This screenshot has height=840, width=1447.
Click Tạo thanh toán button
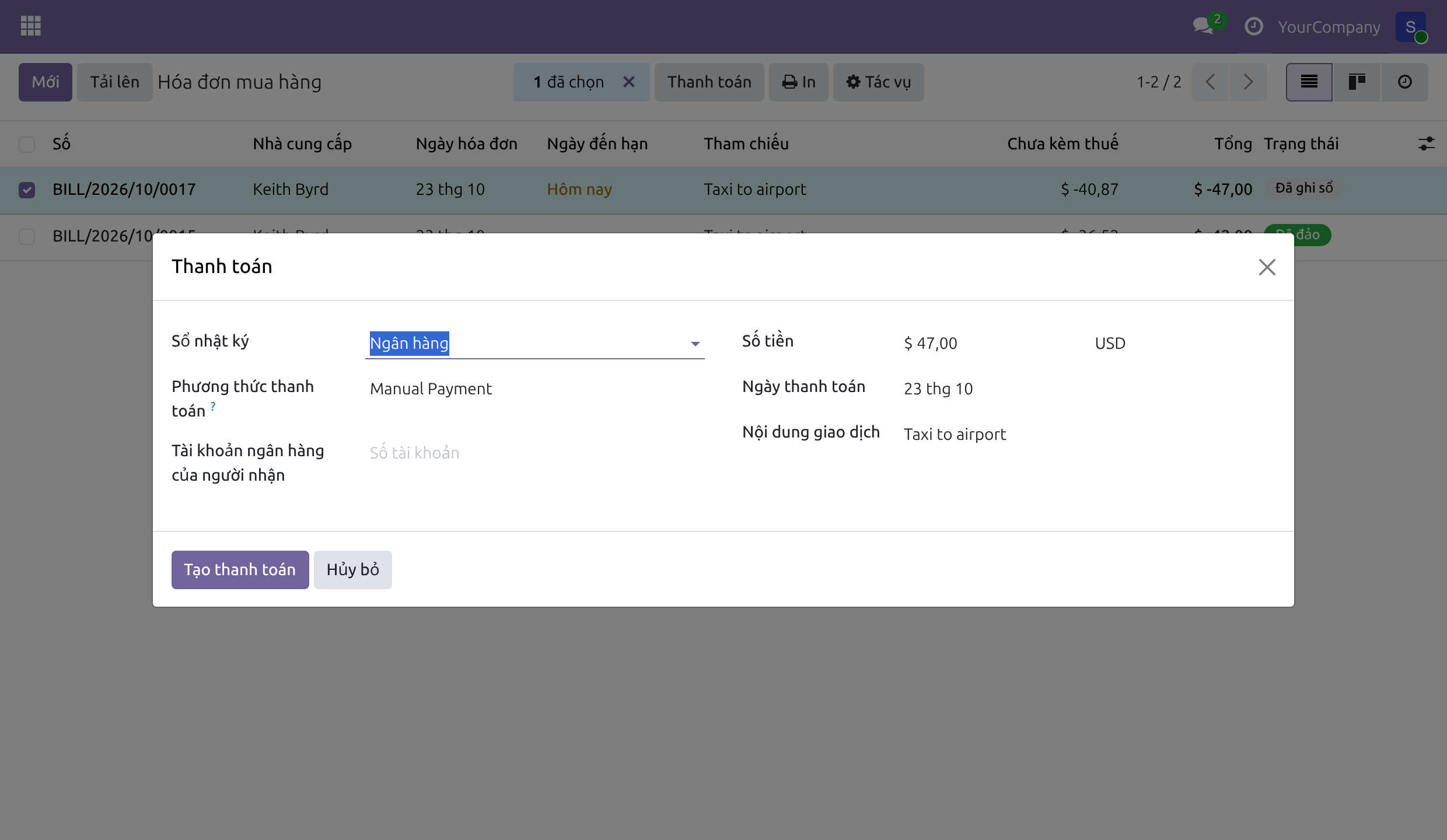pyautogui.click(x=240, y=570)
